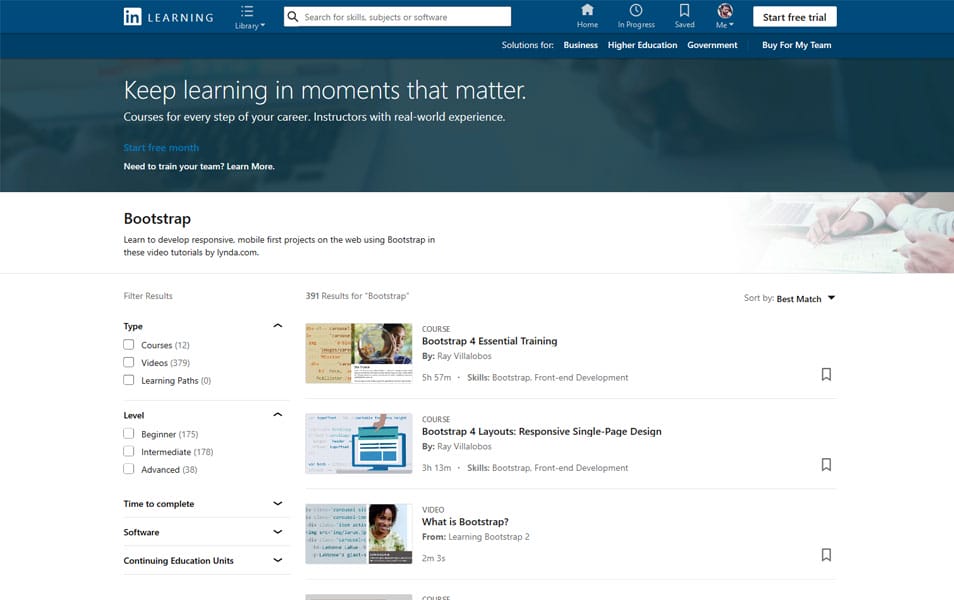Open the Sort by Best Match dropdown

point(806,299)
